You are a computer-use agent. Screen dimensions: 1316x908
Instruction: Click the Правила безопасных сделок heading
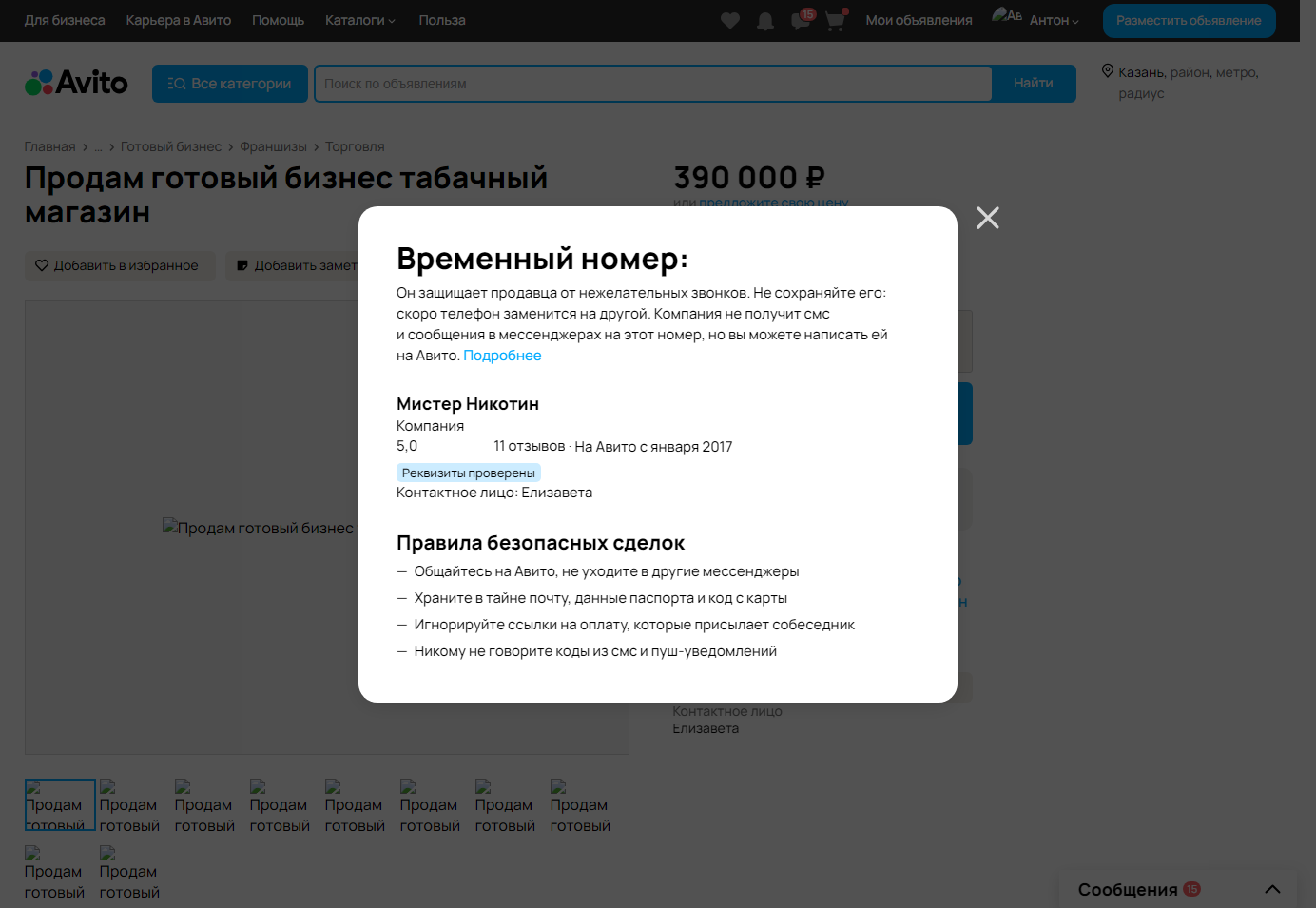click(540, 543)
